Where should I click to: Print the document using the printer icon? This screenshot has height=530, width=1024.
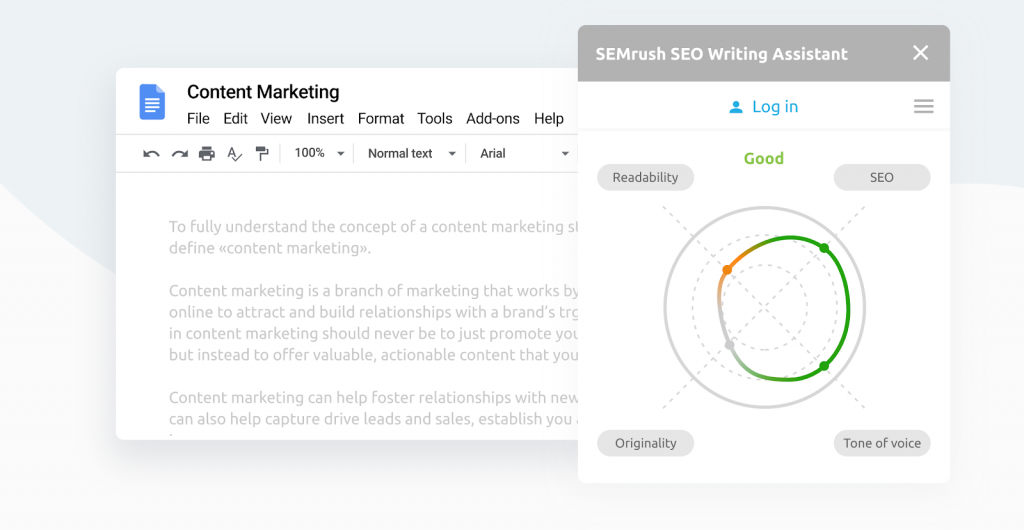coord(207,153)
